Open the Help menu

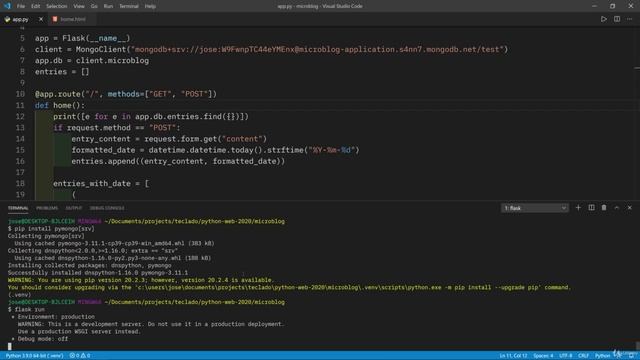pyautogui.click(x=150, y=6)
